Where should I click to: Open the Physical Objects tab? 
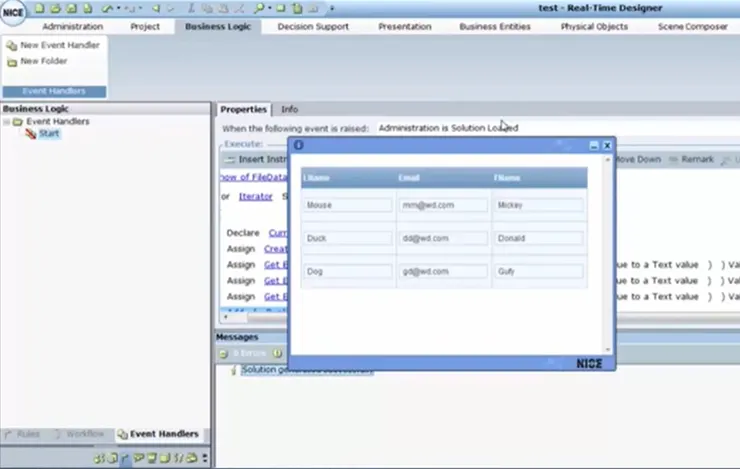coord(594,26)
